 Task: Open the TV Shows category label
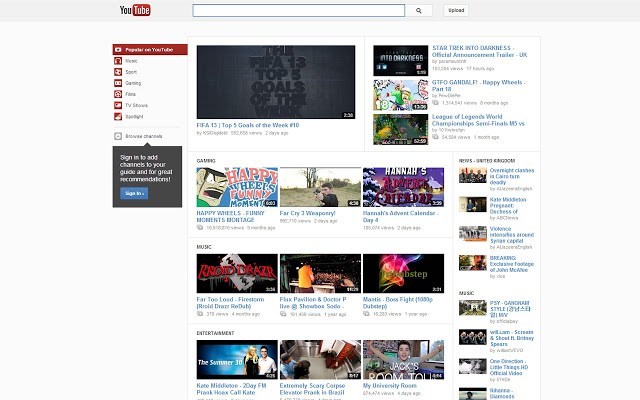tap(137, 105)
